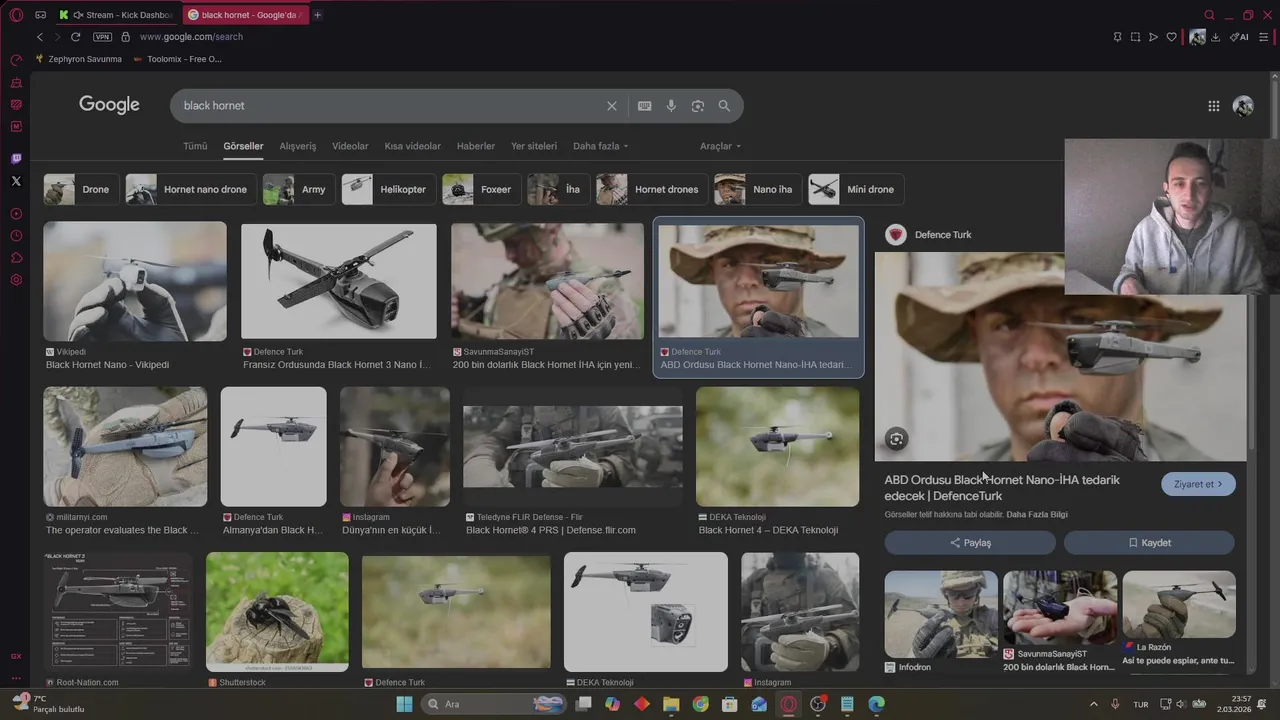1280x720 pixels.
Task: Switch to the Stream - Kick Dashboard tab
Action: (115, 15)
